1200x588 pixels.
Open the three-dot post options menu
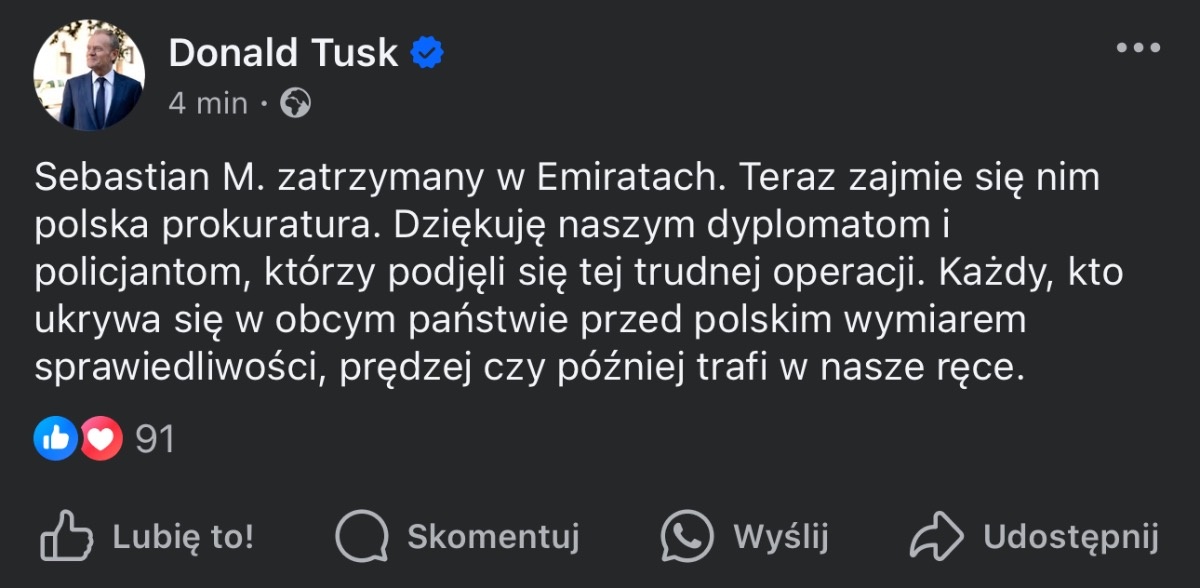(1137, 48)
